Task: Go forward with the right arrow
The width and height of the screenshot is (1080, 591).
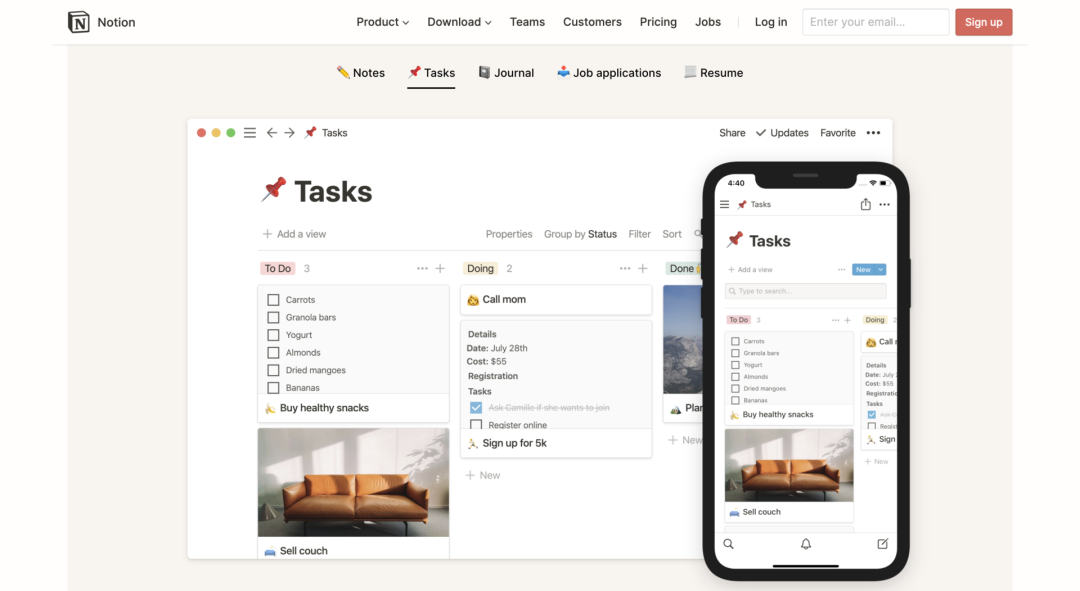Action: pyautogui.click(x=289, y=133)
